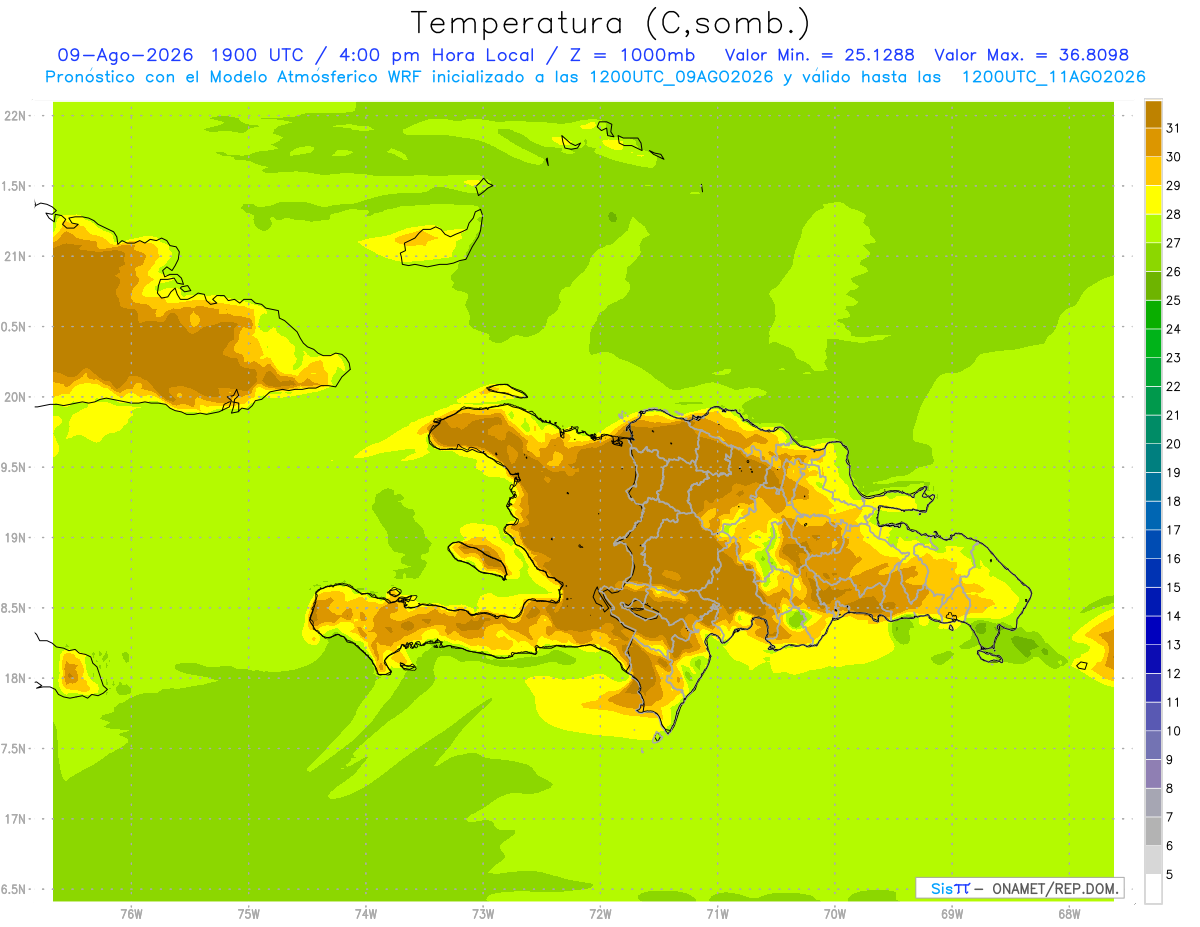Click the "75W" longitude label
Viewport: 1200px width, 927px height.
(249, 913)
